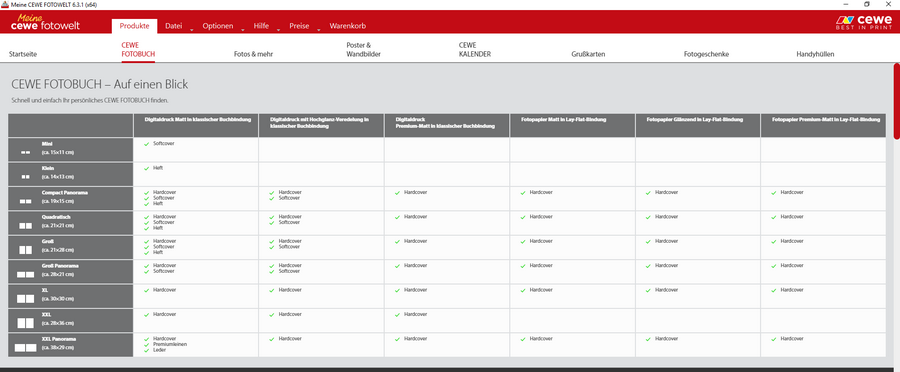
Task: Expand the Optionen menu dropdown arrow
Action: point(243,29)
